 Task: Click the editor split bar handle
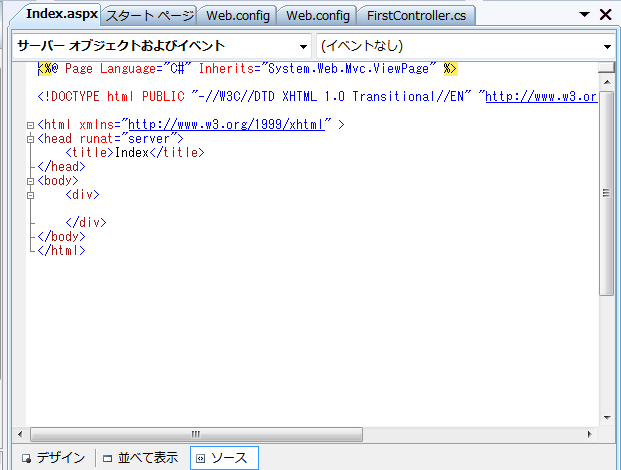pos(606,67)
